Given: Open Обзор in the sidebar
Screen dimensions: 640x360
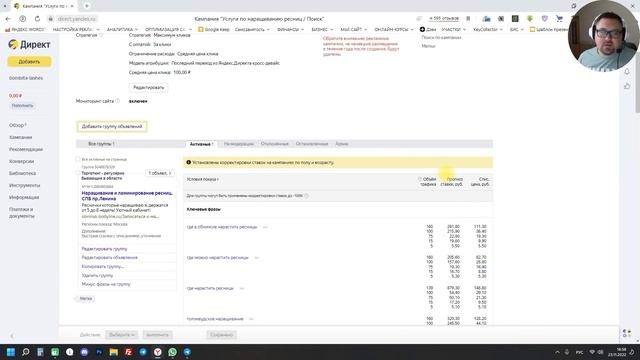Looking at the screenshot, I should click(18, 125).
